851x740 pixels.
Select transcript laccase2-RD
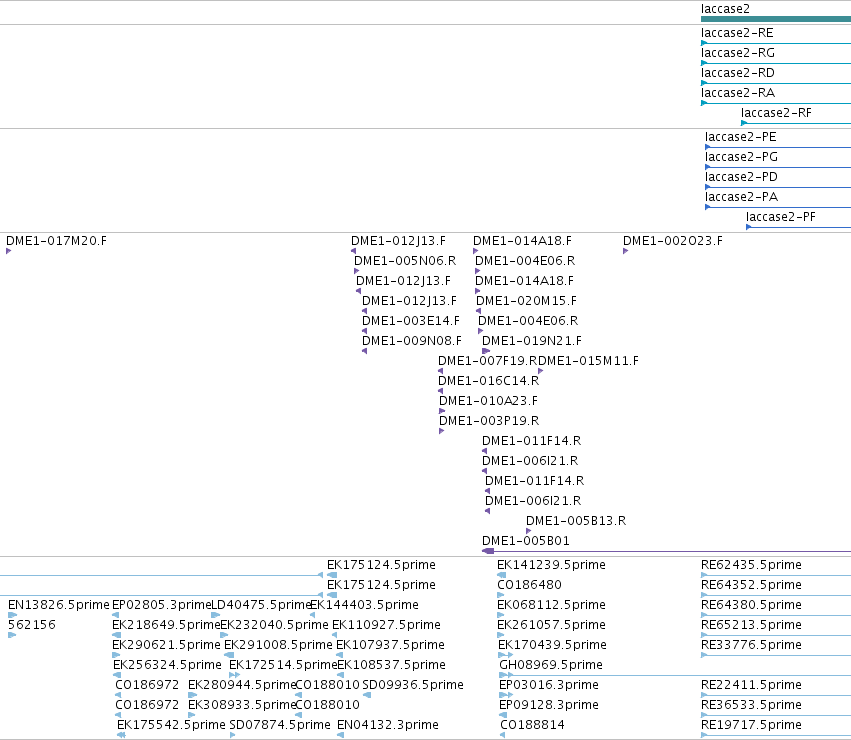point(776,83)
